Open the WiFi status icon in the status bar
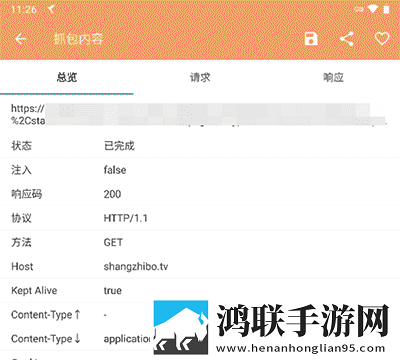The image size is (400, 360). coord(373,9)
